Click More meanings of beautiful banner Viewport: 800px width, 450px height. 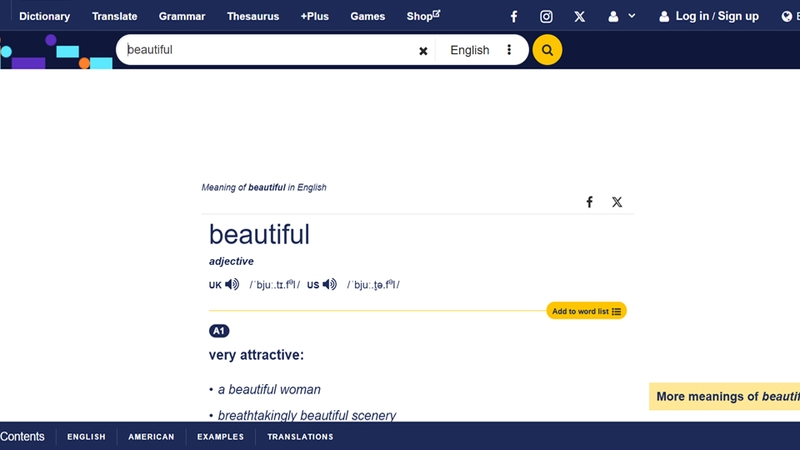point(724,396)
